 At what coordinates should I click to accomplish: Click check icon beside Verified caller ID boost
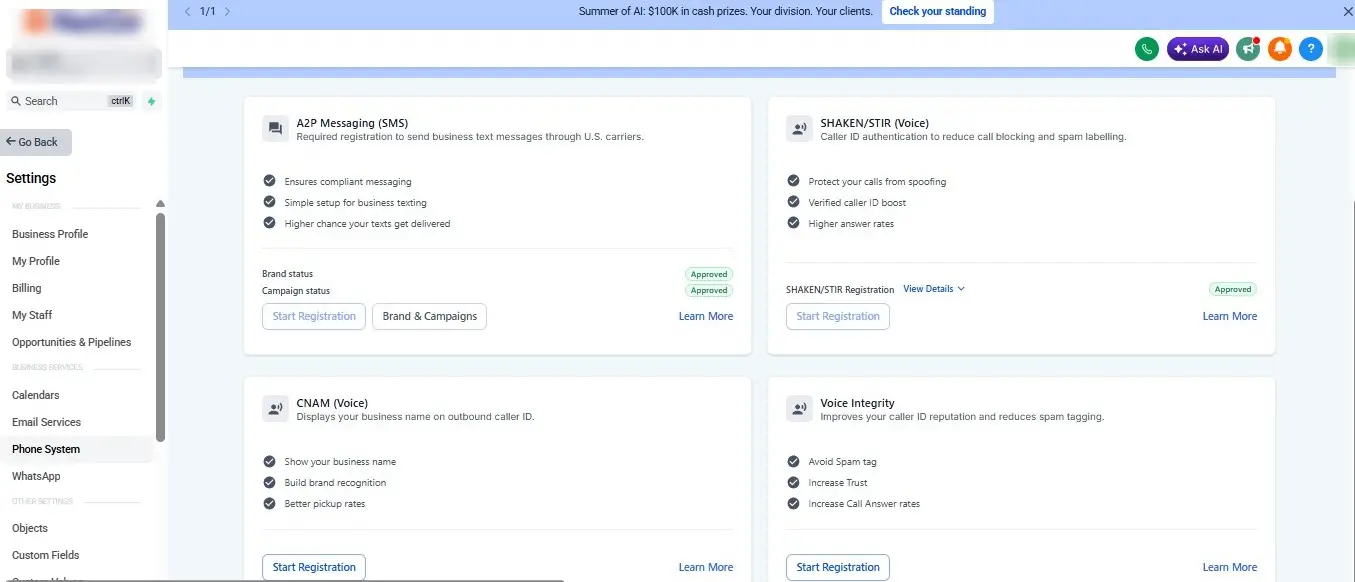[x=793, y=202]
